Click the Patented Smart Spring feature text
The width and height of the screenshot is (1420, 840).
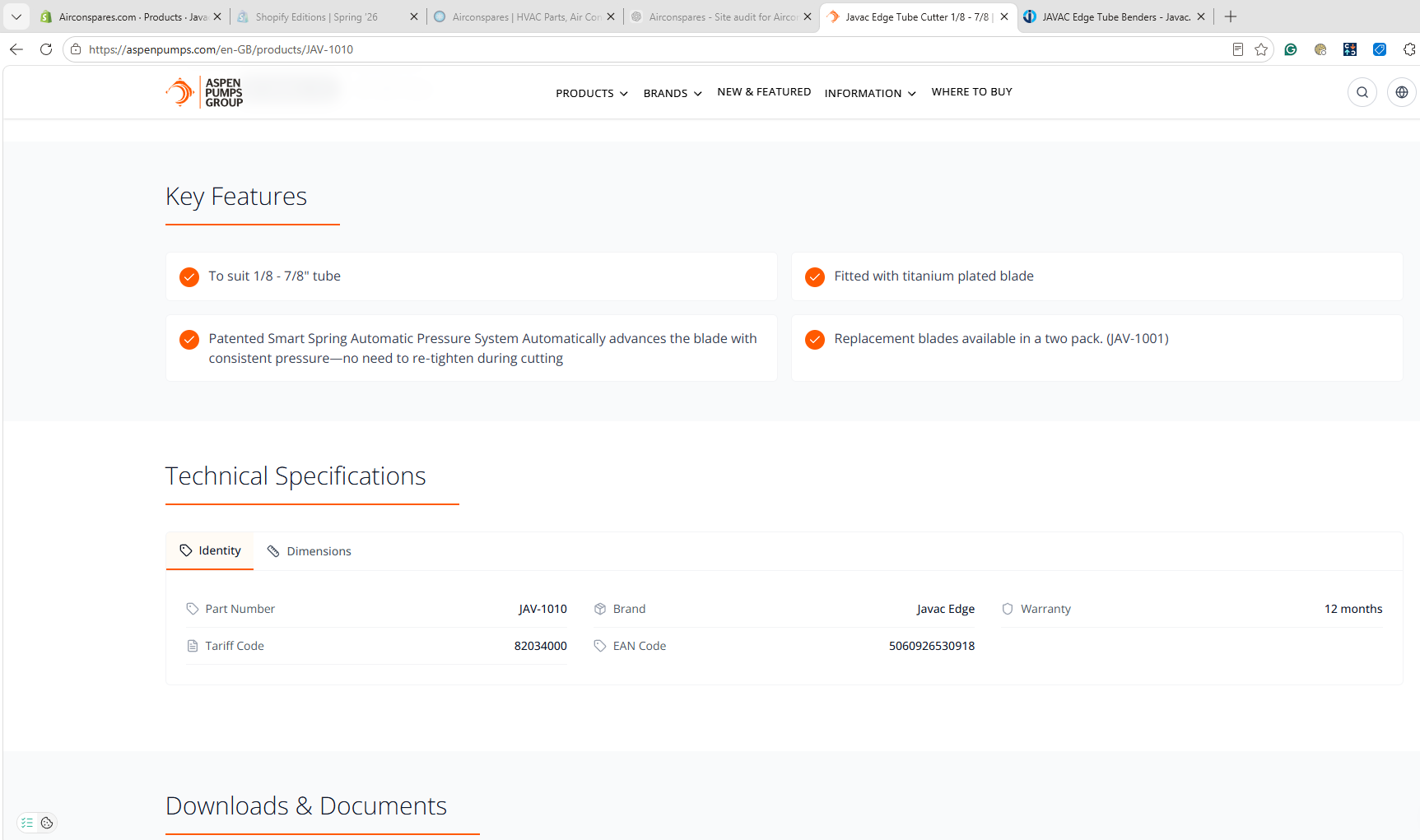click(482, 348)
